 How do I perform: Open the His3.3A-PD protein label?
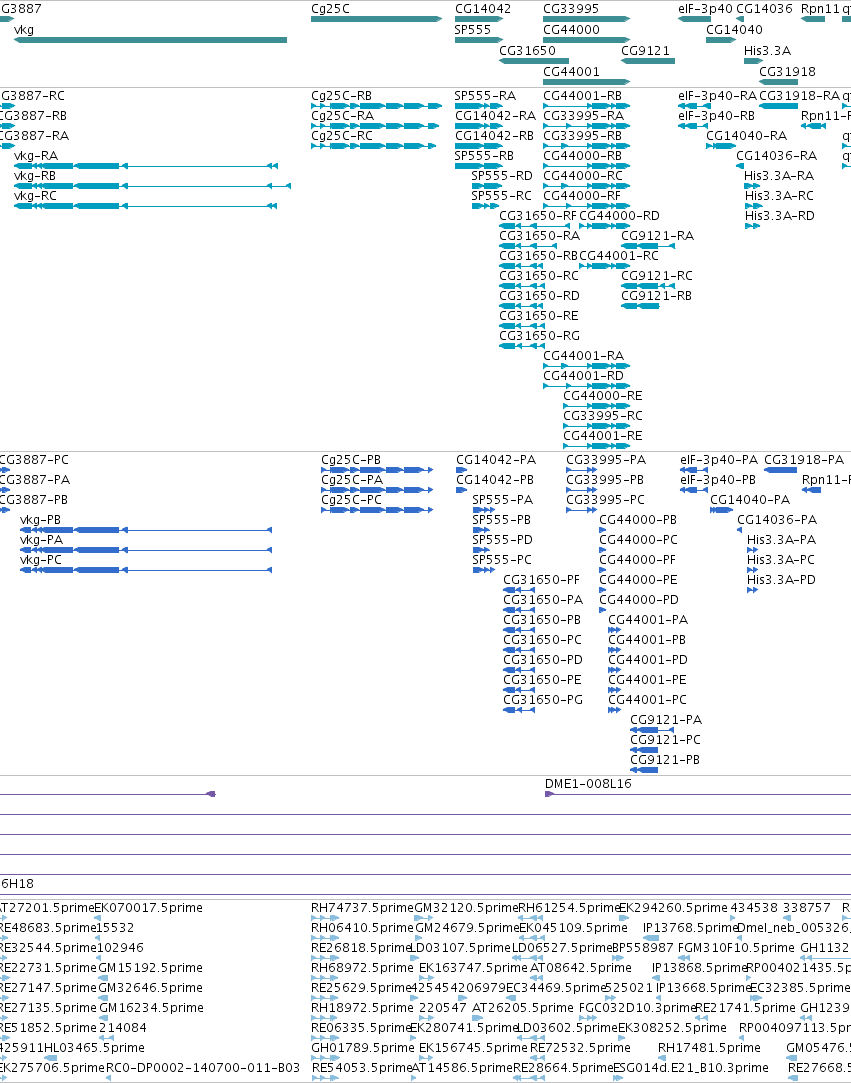(x=781, y=579)
